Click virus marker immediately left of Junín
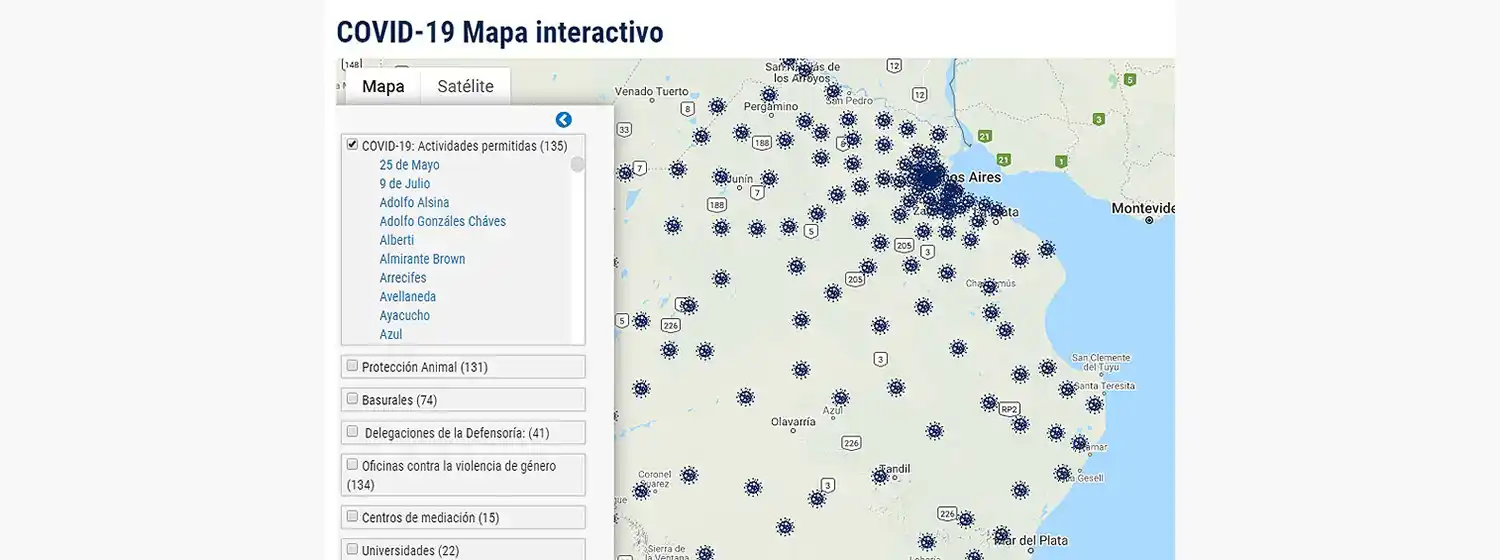 click(721, 177)
